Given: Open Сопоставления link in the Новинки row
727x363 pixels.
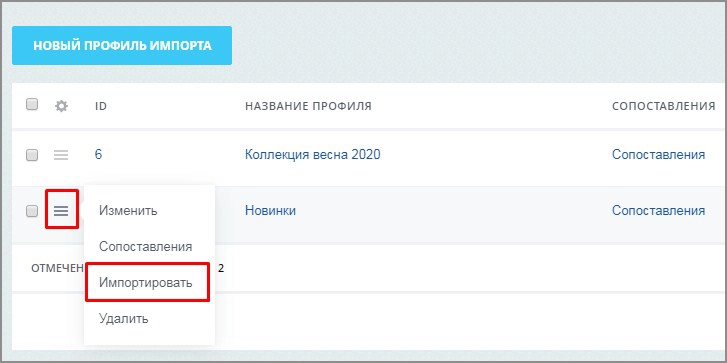Looking at the screenshot, I should coord(658,210).
